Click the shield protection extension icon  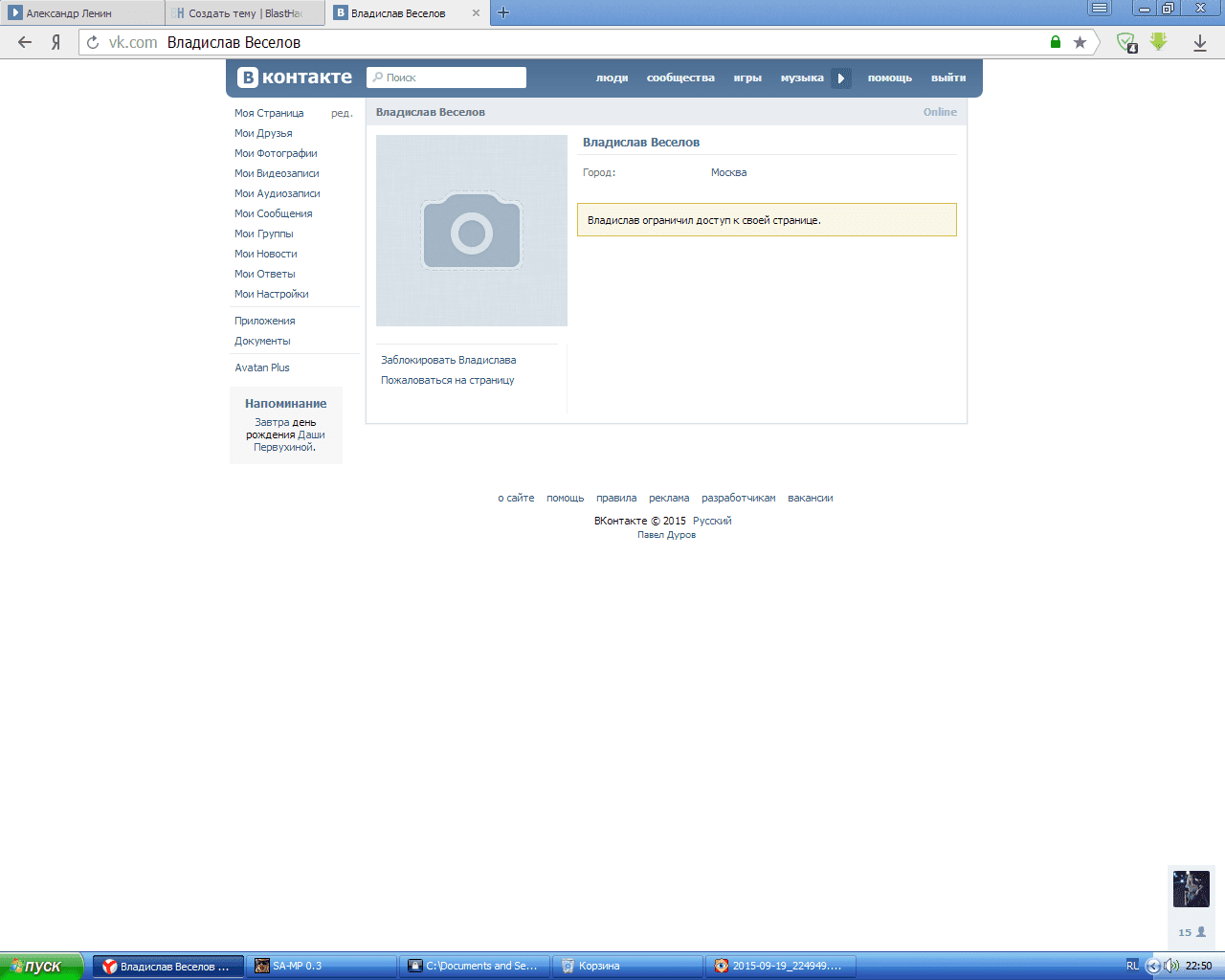pos(1126,42)
